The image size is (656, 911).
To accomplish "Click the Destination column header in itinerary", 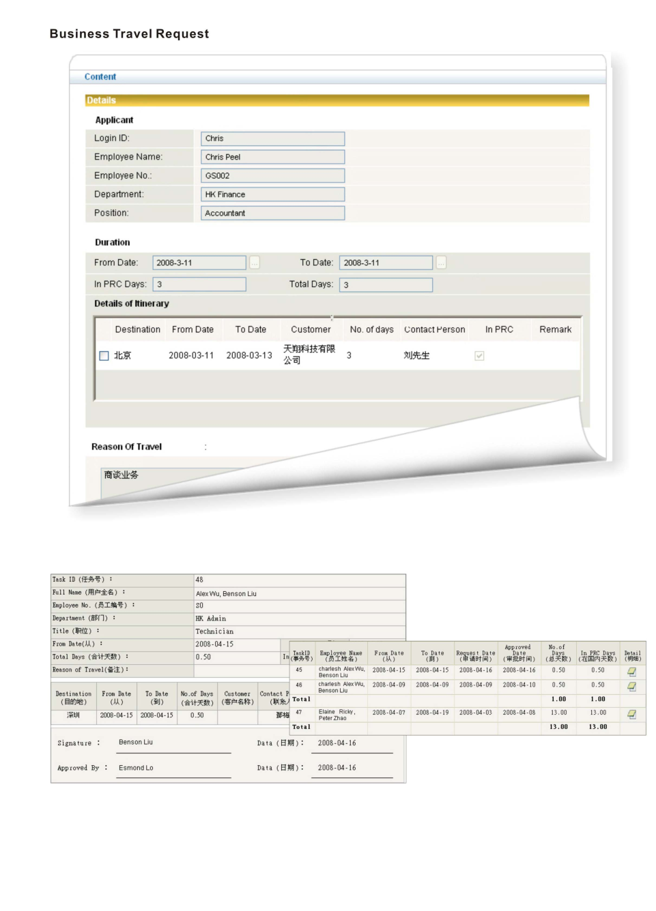I will tap(138, 329).
